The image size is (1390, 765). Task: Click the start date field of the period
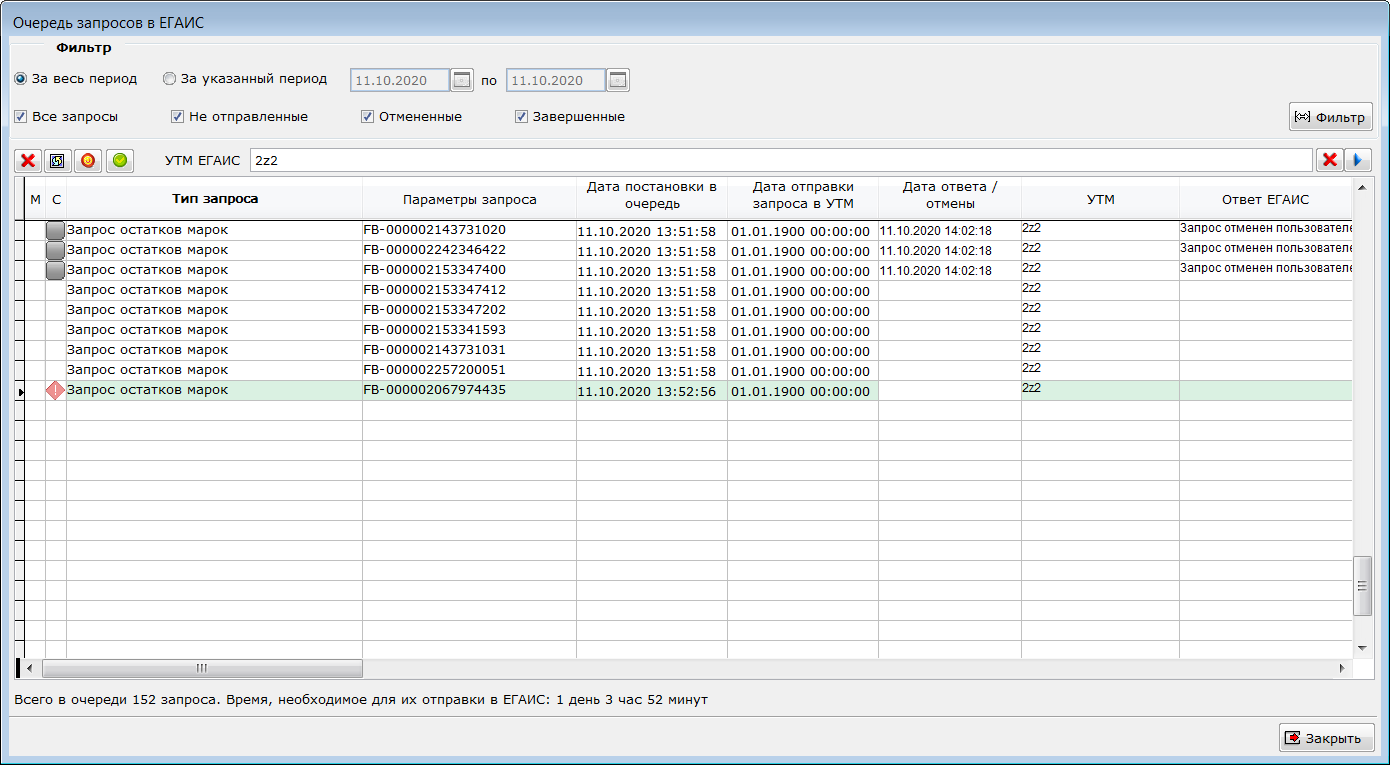click(x=399, y=80)
